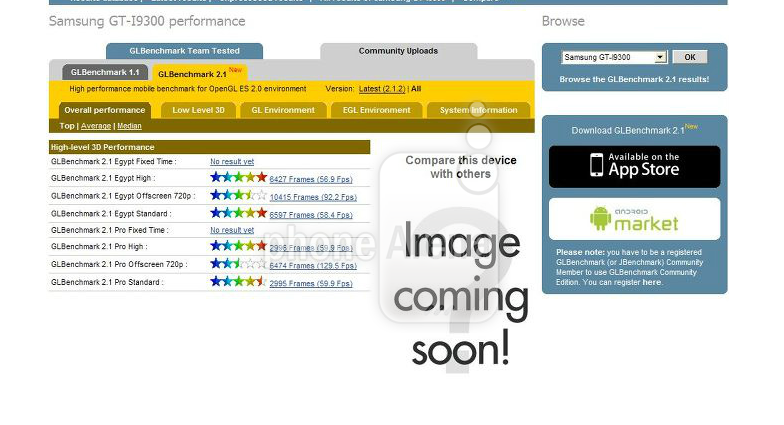Click the Android Market badge

pos(634,219)
